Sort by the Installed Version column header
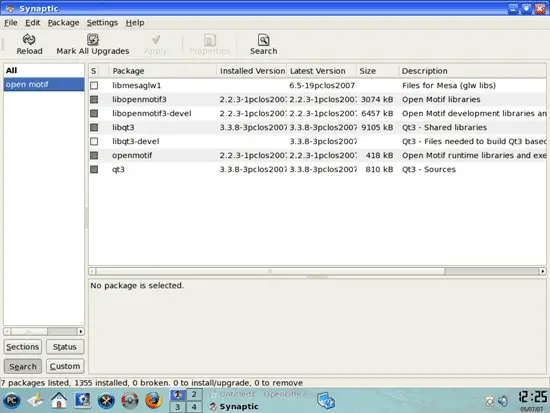The image size is (550, 413). (x=252, y=71)
